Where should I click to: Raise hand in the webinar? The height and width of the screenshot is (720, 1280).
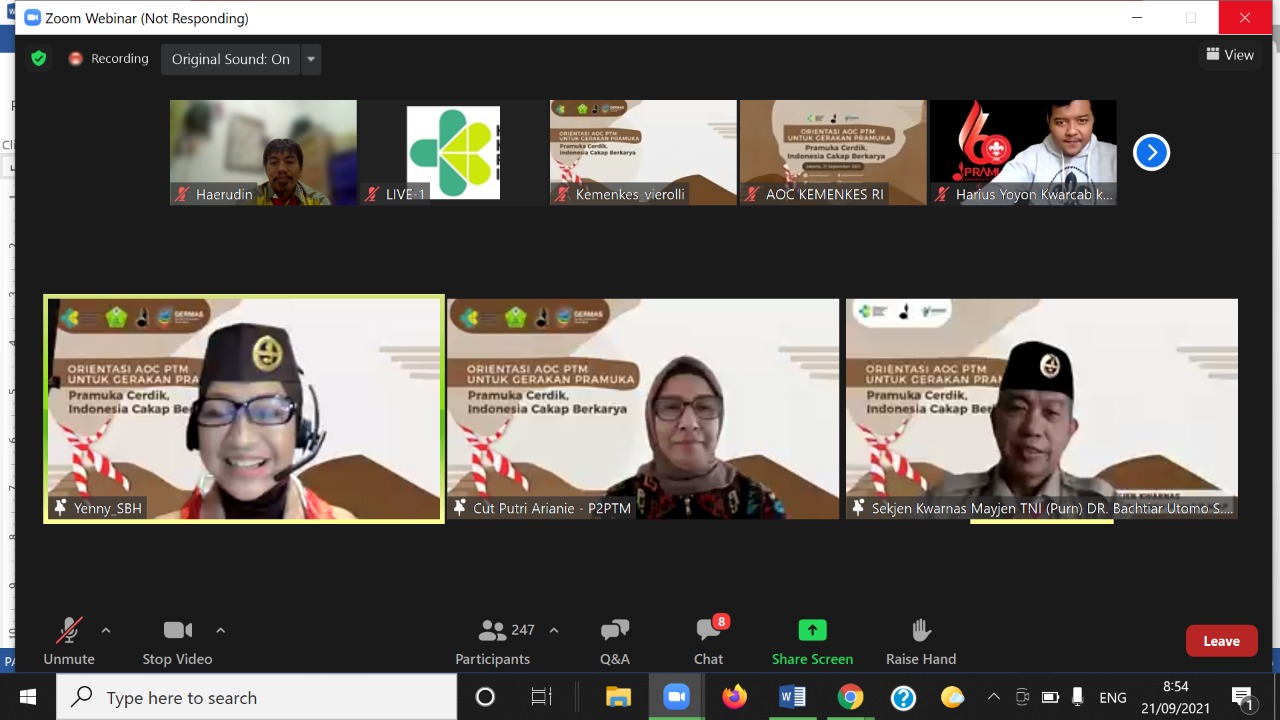(x=920, y=640)
